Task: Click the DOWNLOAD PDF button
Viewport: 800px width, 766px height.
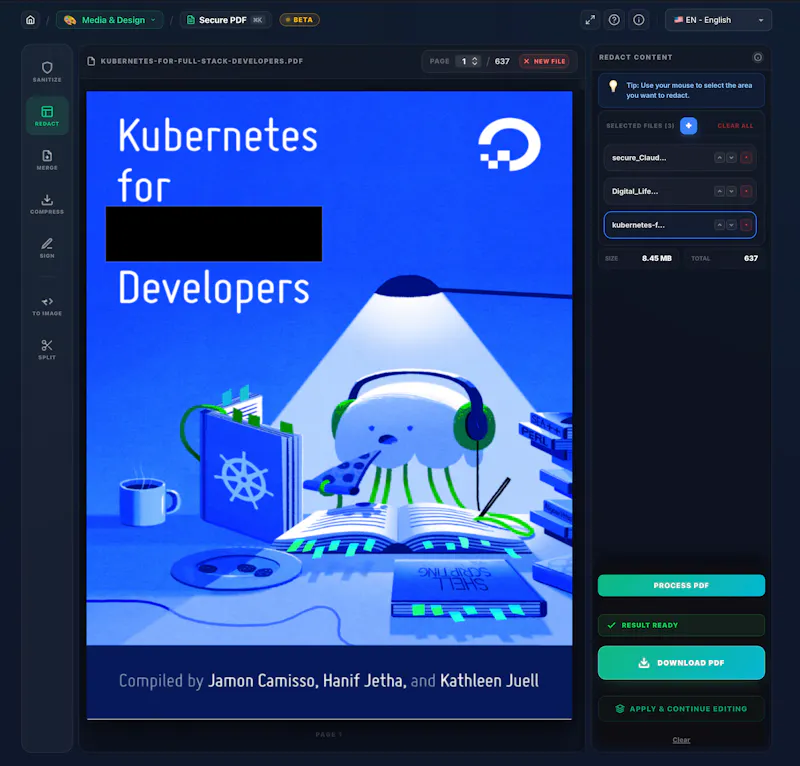Action: [681, 663]
